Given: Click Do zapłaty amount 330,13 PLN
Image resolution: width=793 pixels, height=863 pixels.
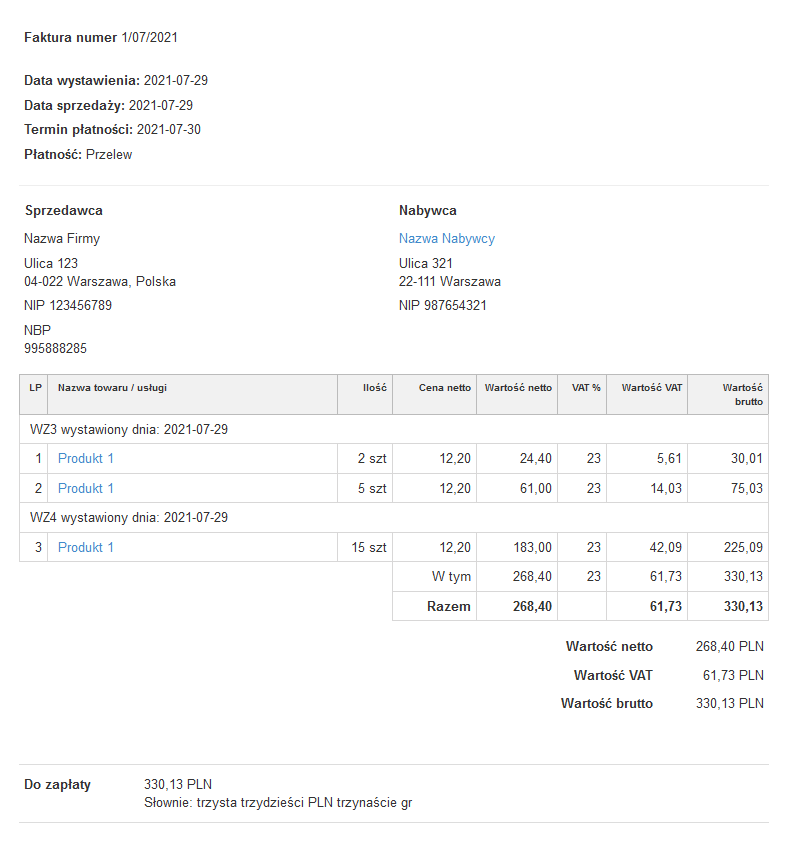Looking at the screenshot, I should [x=178, y=784].
